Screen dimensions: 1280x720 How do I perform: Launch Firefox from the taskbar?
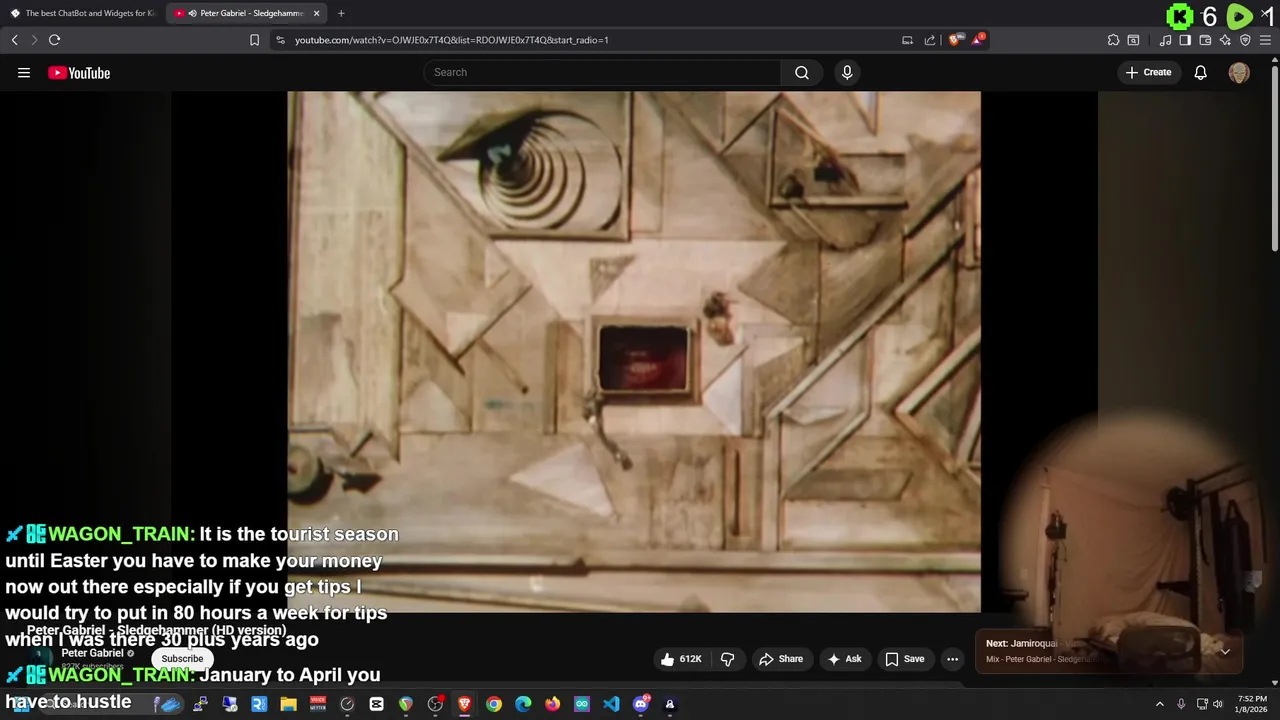[553, 704]
